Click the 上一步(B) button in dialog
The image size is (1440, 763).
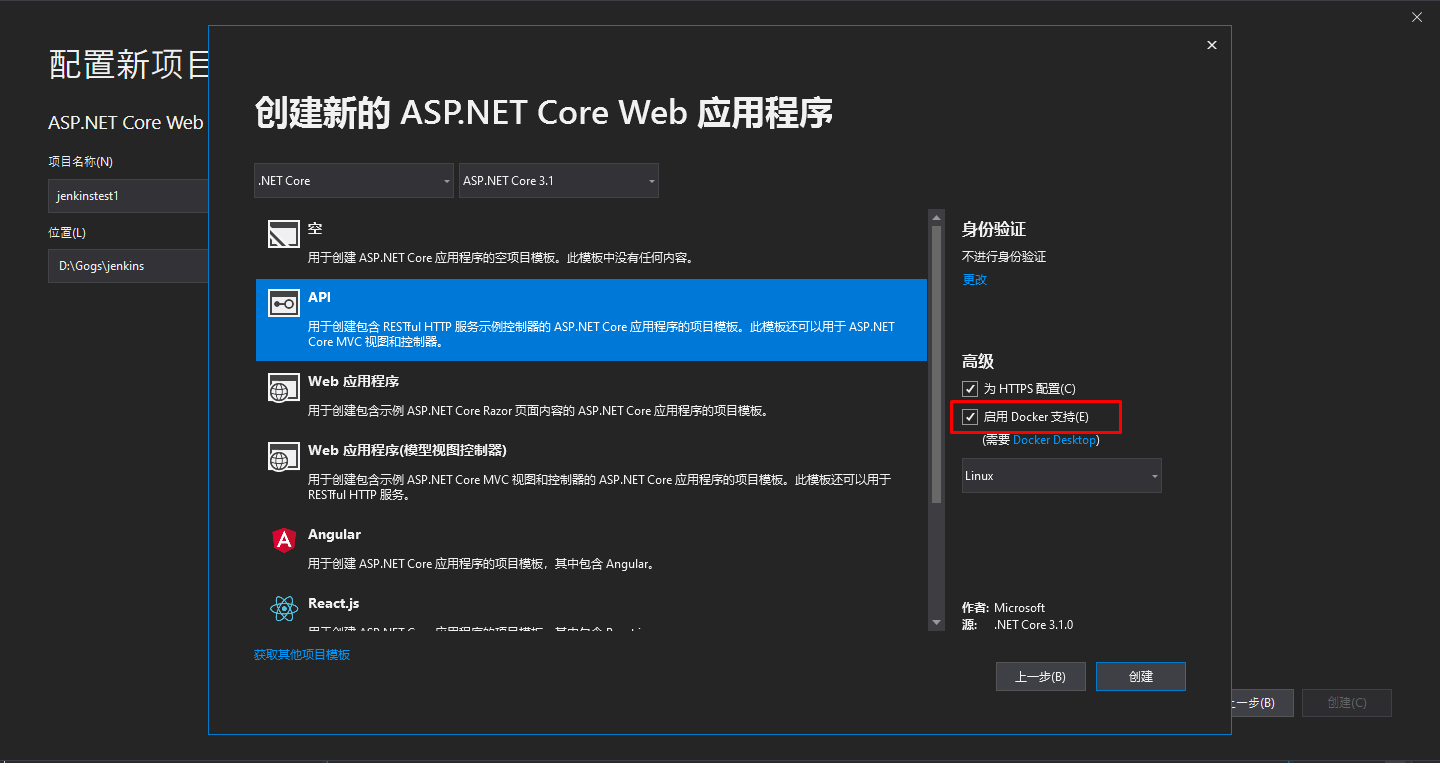point(1041,676)
